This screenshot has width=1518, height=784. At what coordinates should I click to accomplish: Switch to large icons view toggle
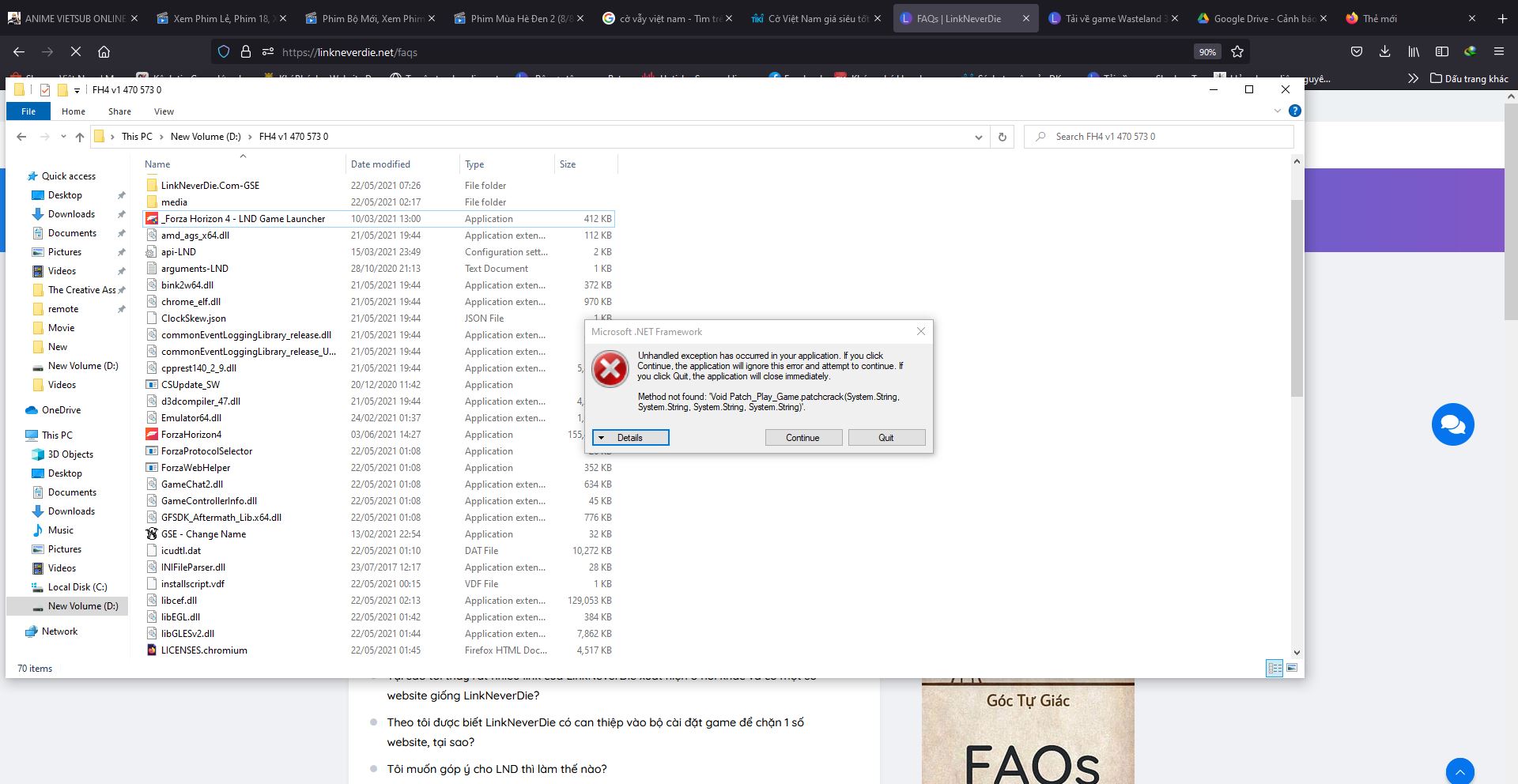pyautogui.click(x=1292, y=668)
